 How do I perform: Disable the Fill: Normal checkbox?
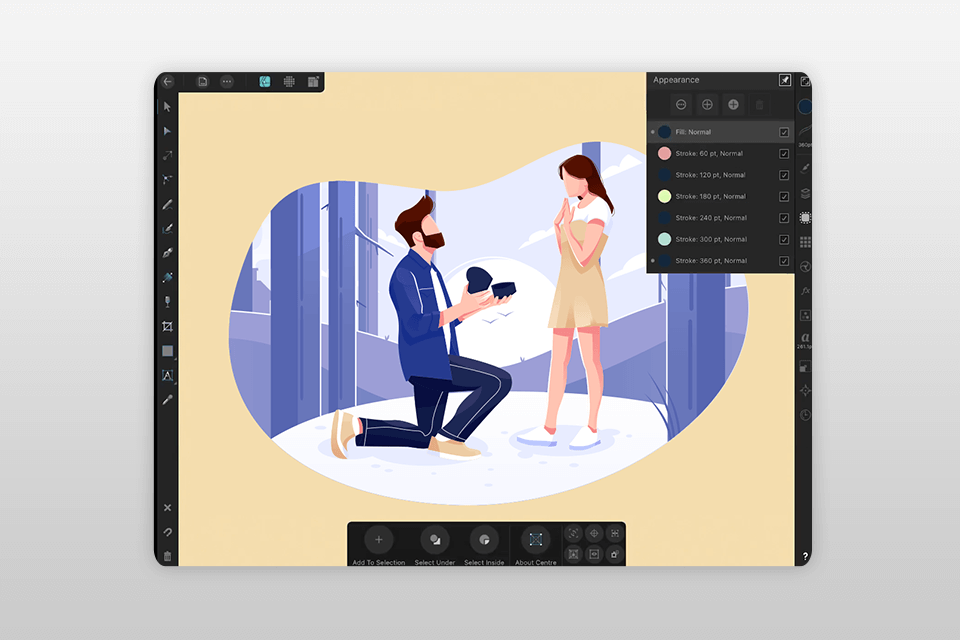pos(783,131)
